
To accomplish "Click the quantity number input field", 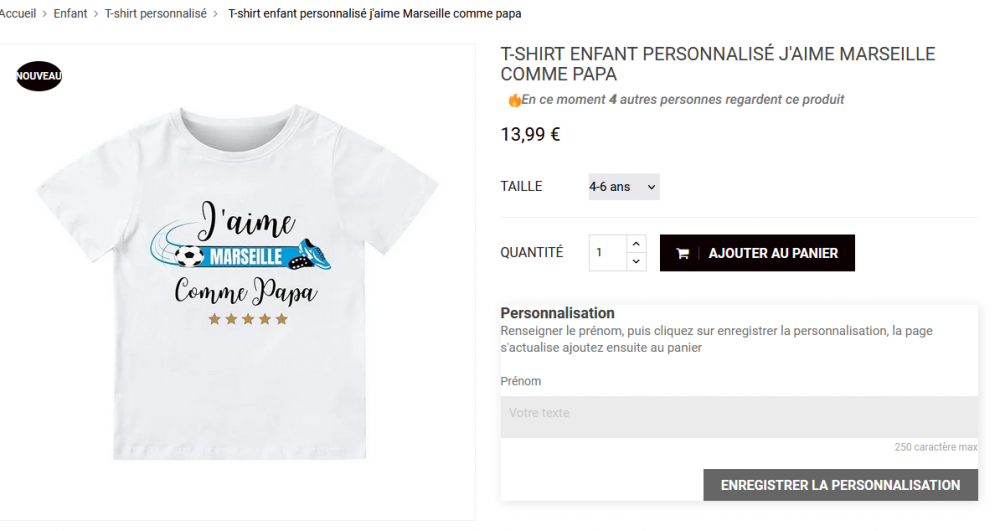I will (608, 253).
